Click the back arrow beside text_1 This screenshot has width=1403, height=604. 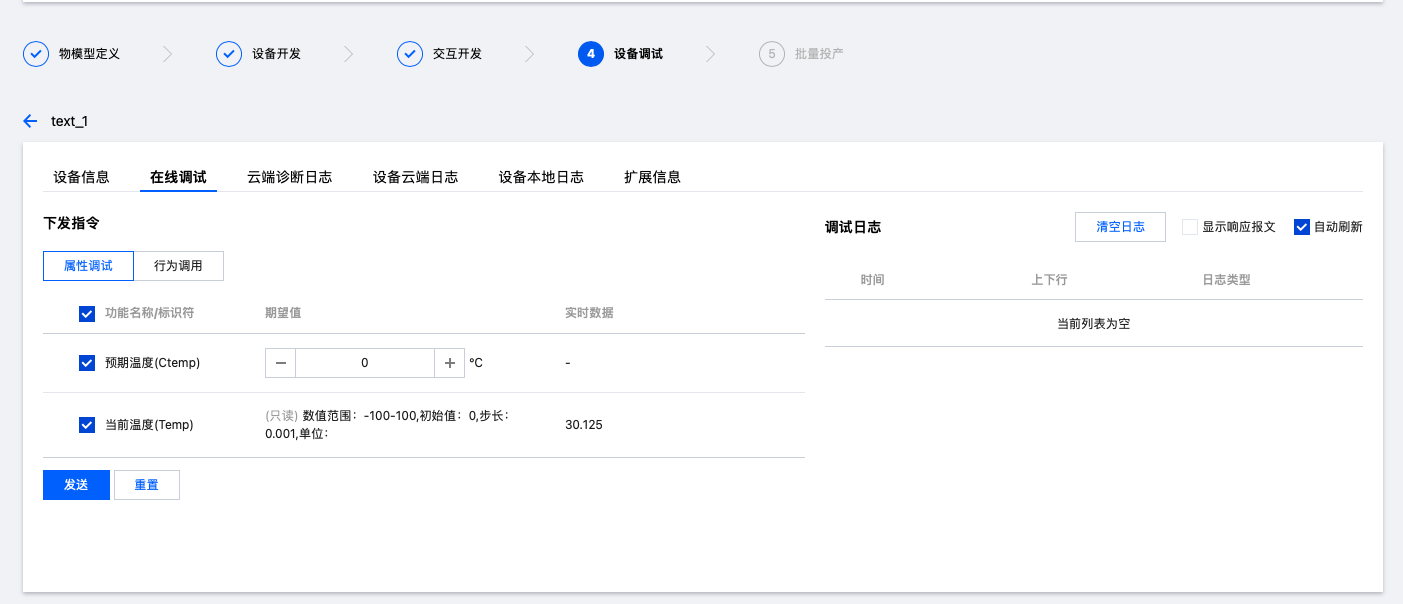pos(30,121)
